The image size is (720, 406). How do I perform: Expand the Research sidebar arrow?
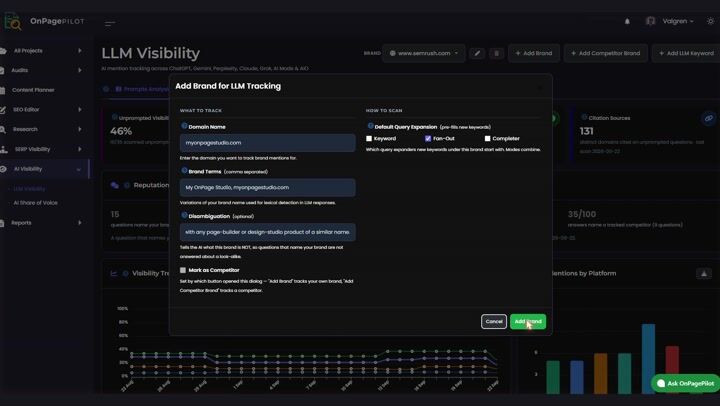pyautogui.click(x=80, y=130)
